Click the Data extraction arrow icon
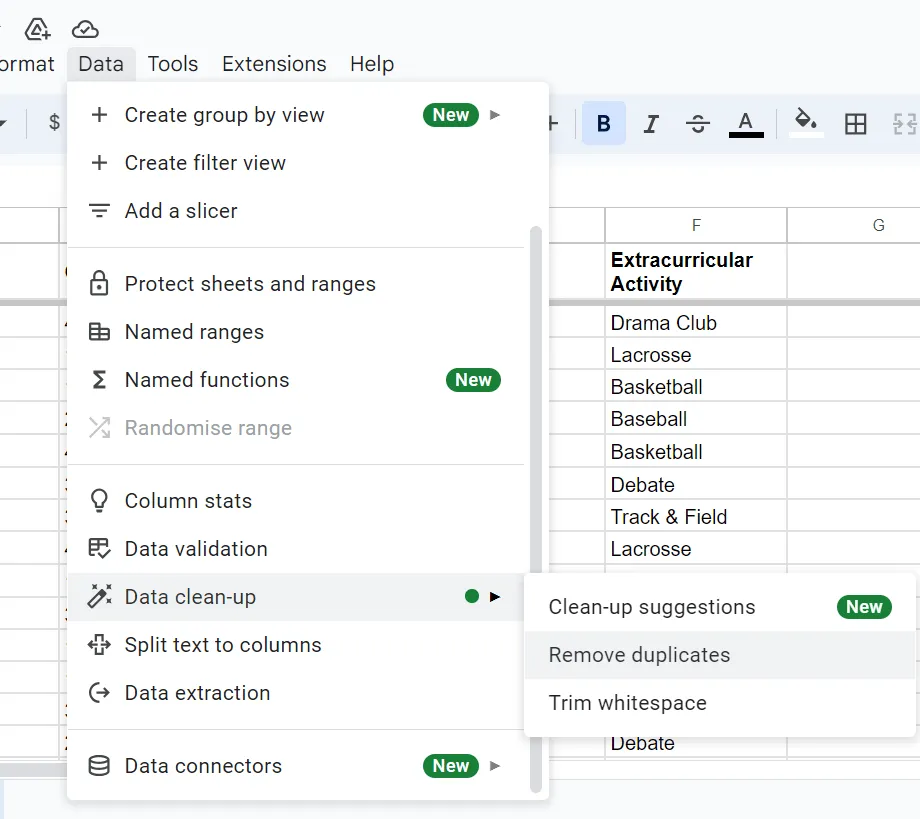The width and height of the screenshot is (920, 819). pos(99,693)
